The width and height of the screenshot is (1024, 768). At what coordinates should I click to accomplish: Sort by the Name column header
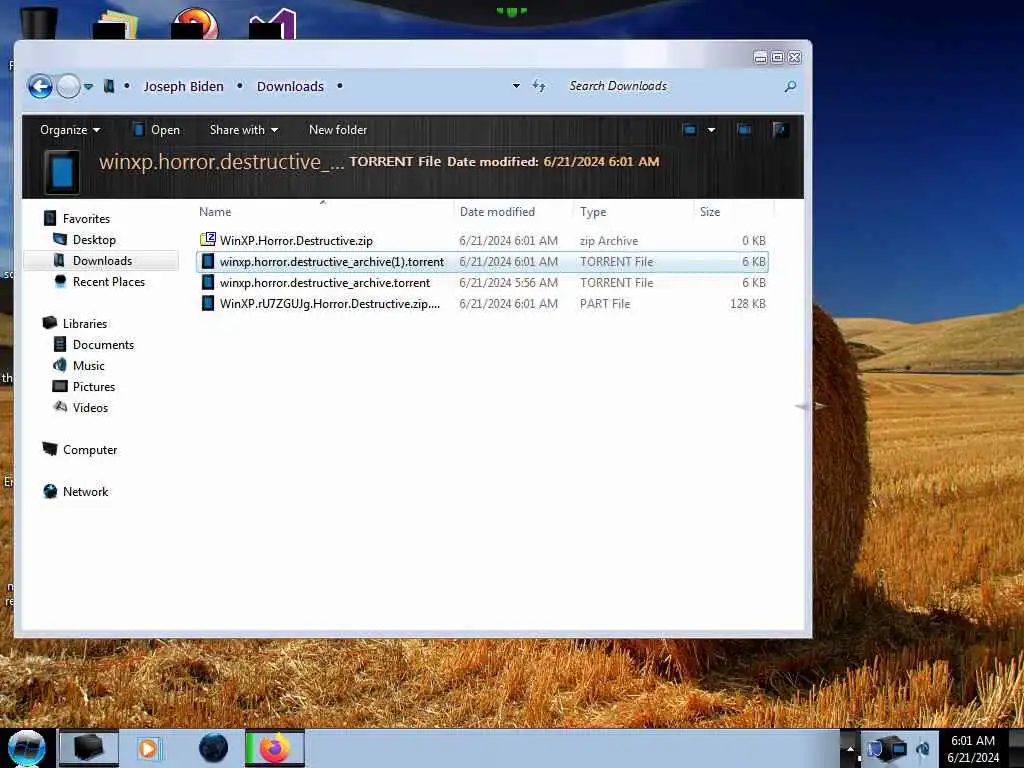[x=323, y=212]
